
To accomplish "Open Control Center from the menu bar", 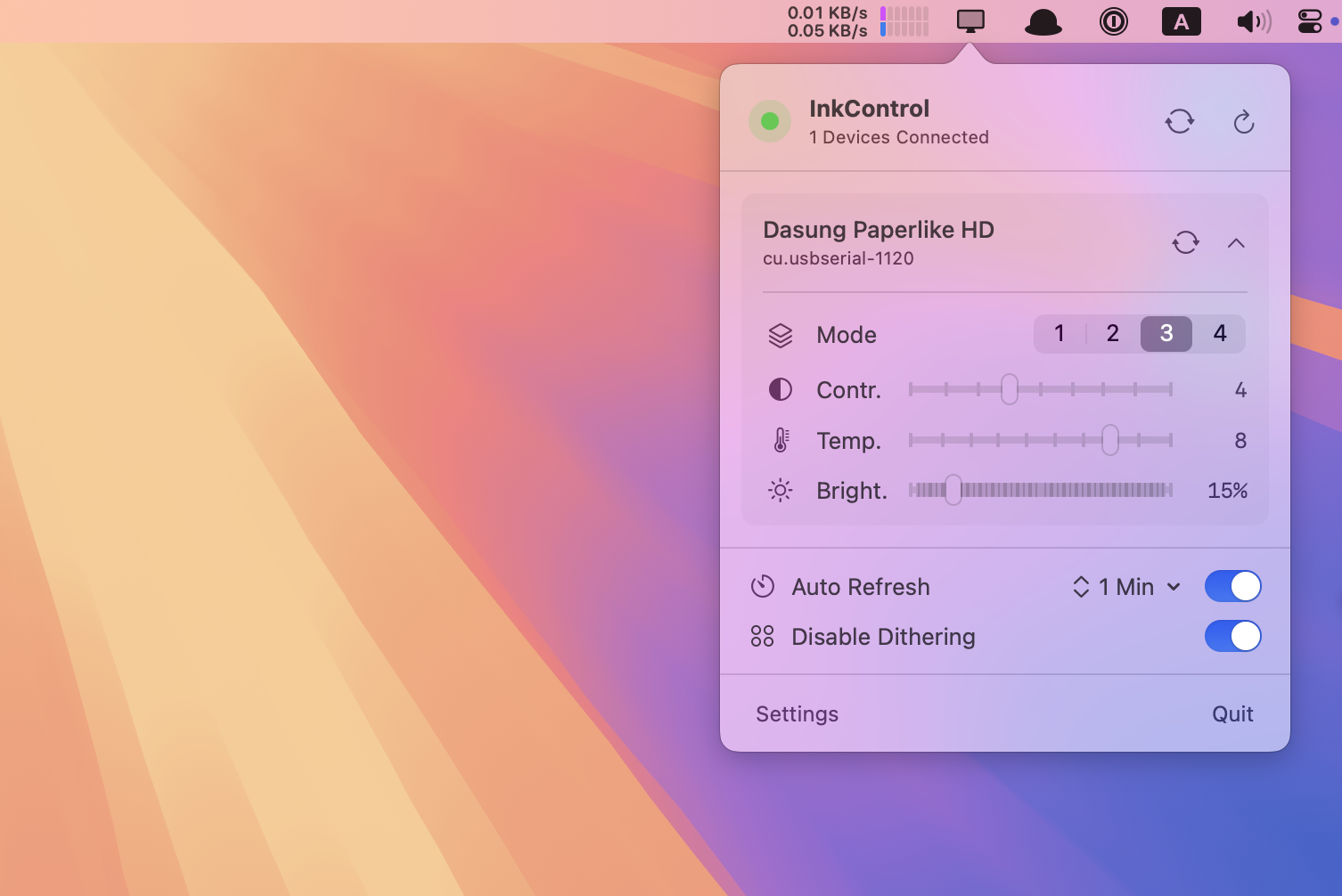I will (1310, 21).
